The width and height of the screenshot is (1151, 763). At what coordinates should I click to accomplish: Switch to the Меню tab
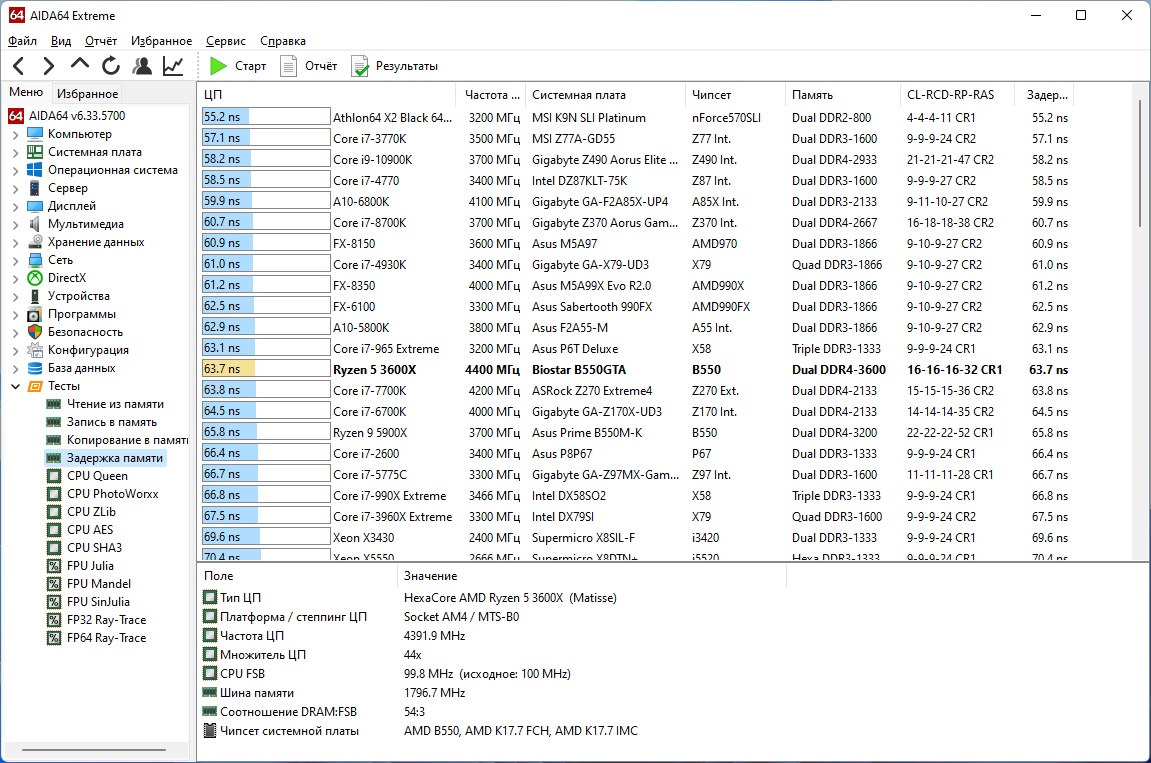click(26, 92)
